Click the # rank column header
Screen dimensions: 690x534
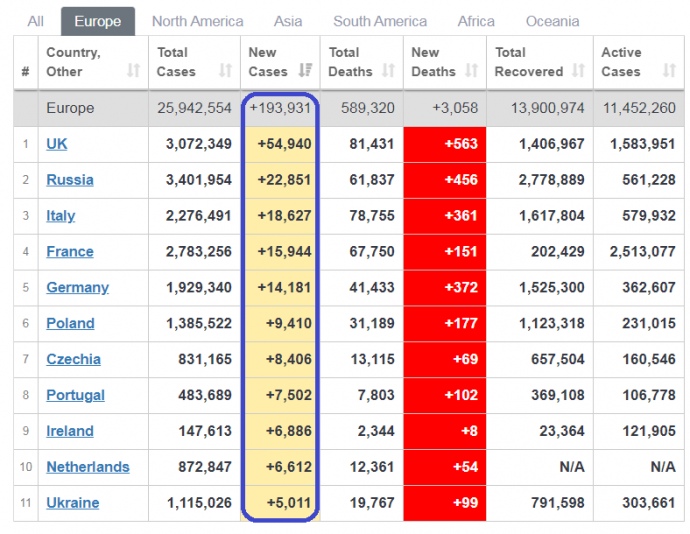[x=25, y=71]
